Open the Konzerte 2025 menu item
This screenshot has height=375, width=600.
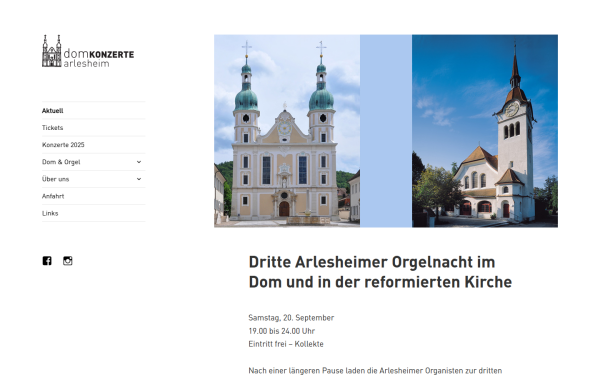click(x=63, y=145)
